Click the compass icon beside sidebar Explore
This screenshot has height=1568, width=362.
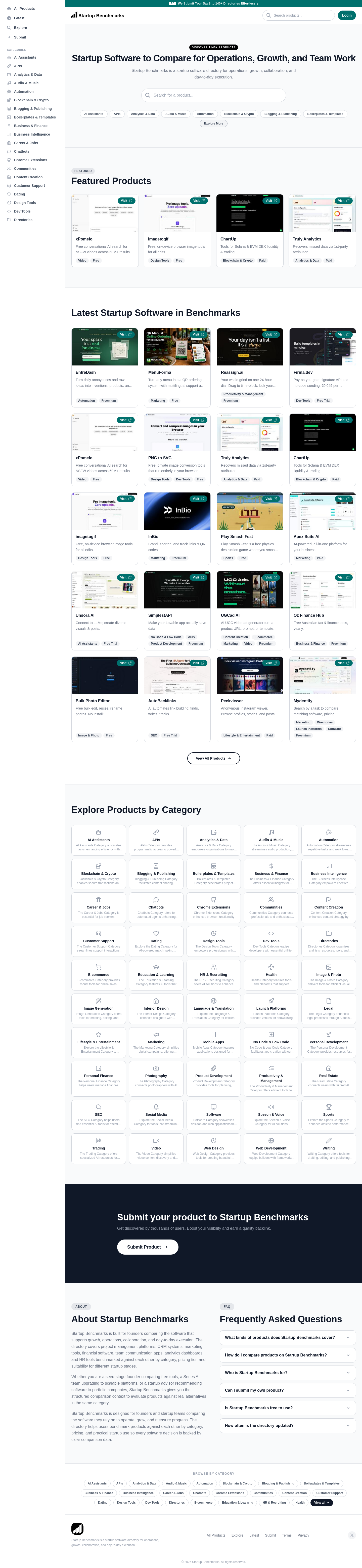pos(9,27)
